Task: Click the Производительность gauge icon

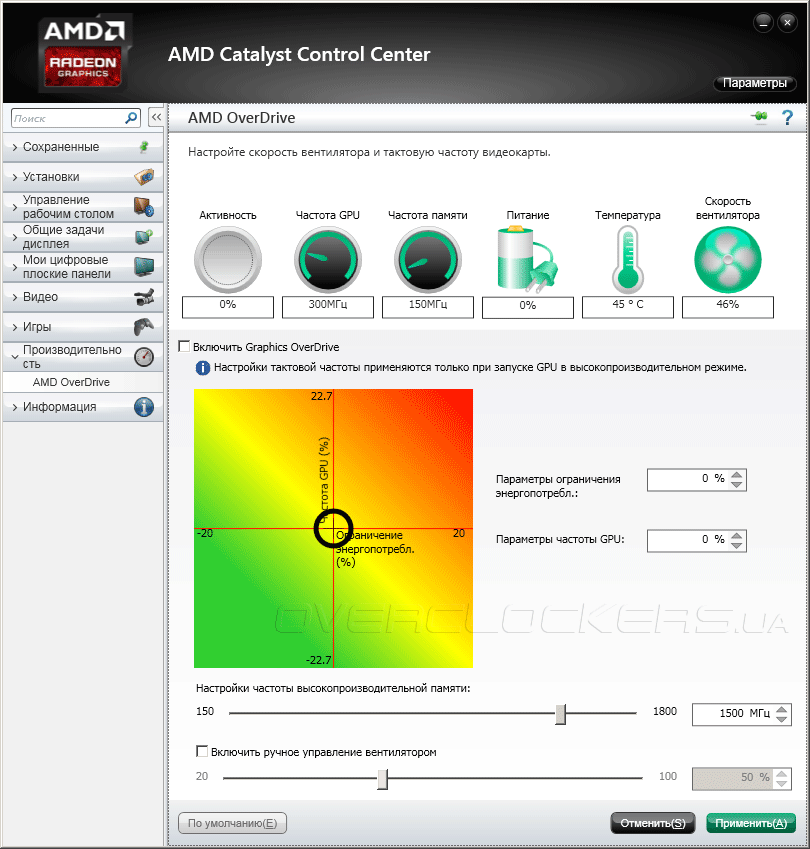Action: click(x=144, y=357)
